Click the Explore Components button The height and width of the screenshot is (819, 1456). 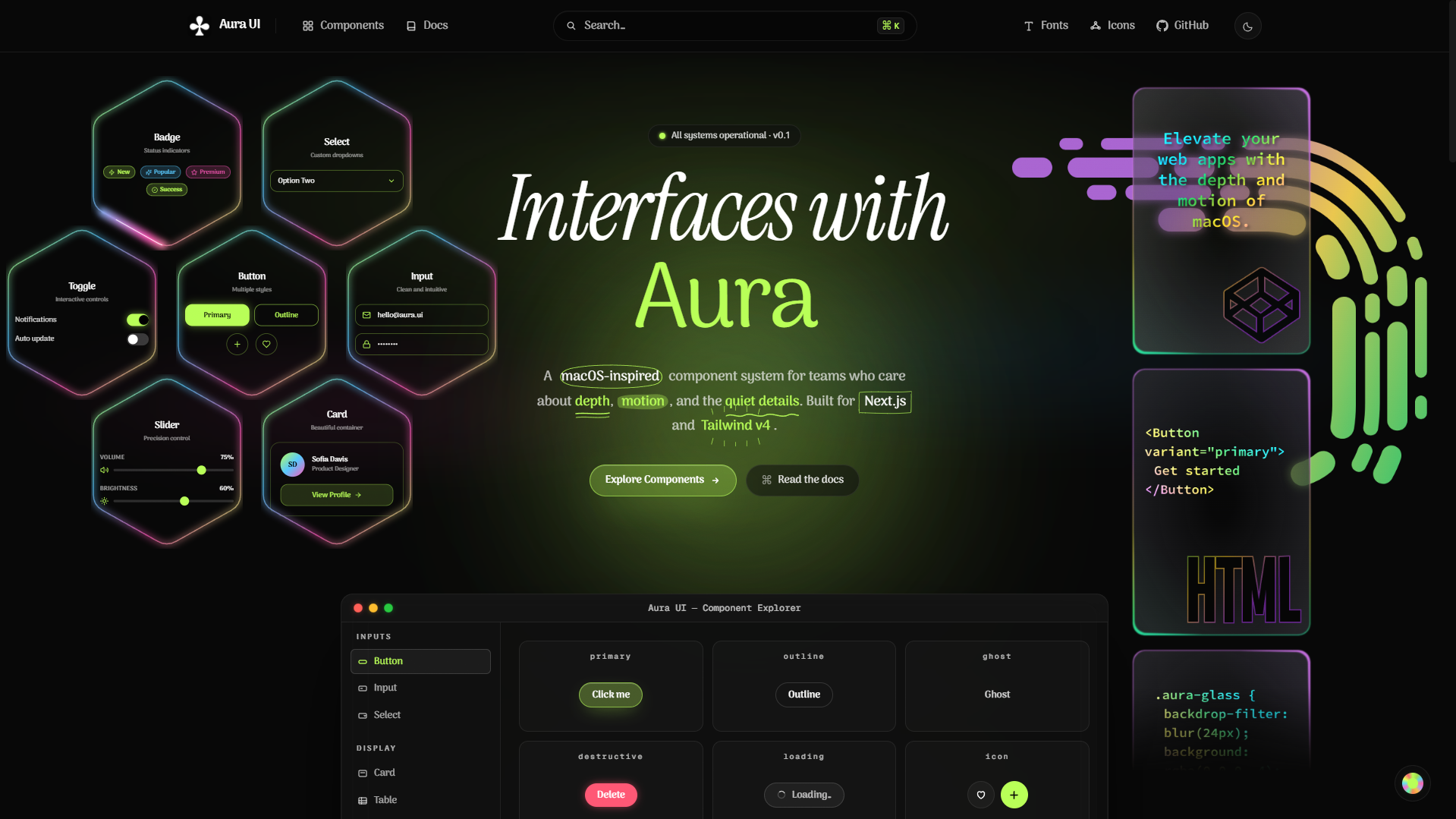[662, 480]
